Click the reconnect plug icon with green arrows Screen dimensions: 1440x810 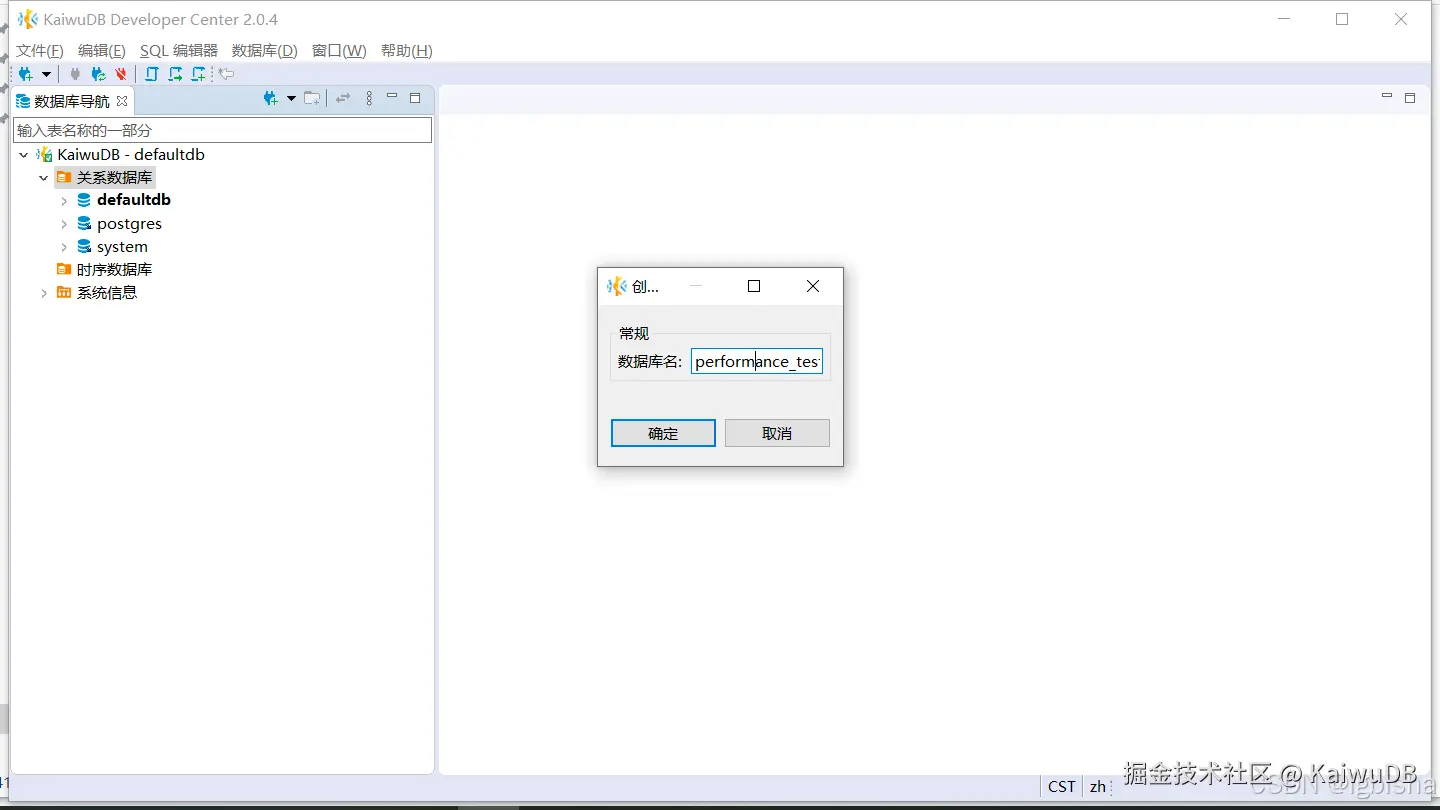(x=98, y=74)
